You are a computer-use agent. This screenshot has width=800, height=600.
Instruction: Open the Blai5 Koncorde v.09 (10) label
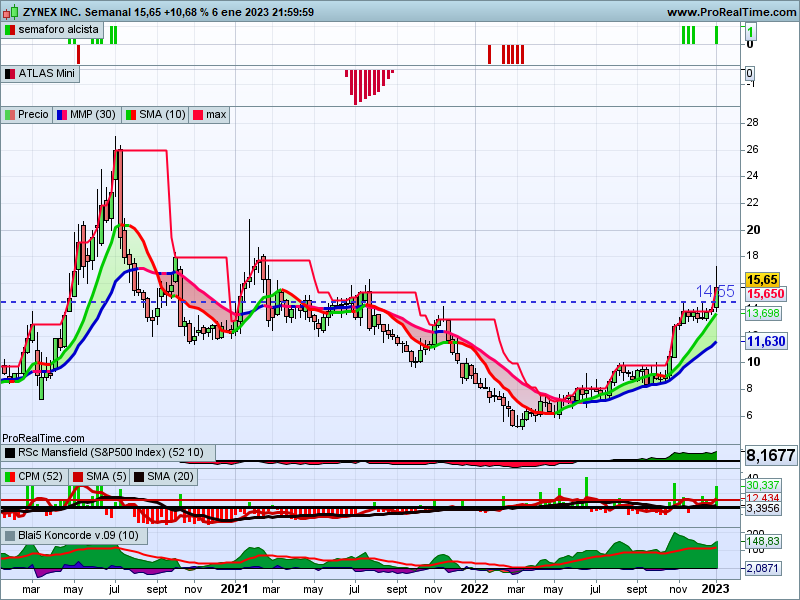74,536
